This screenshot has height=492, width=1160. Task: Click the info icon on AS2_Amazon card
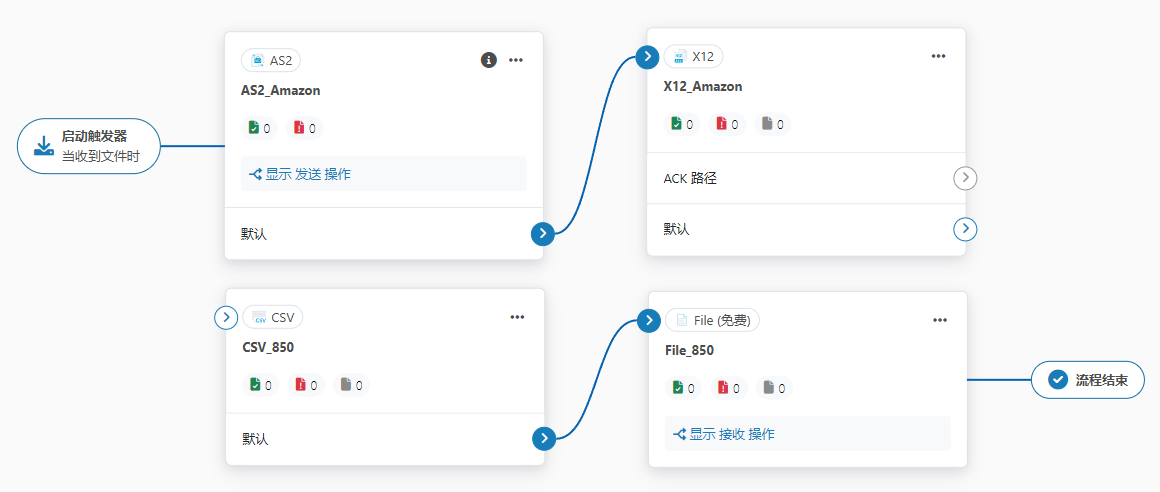[489, 60]
